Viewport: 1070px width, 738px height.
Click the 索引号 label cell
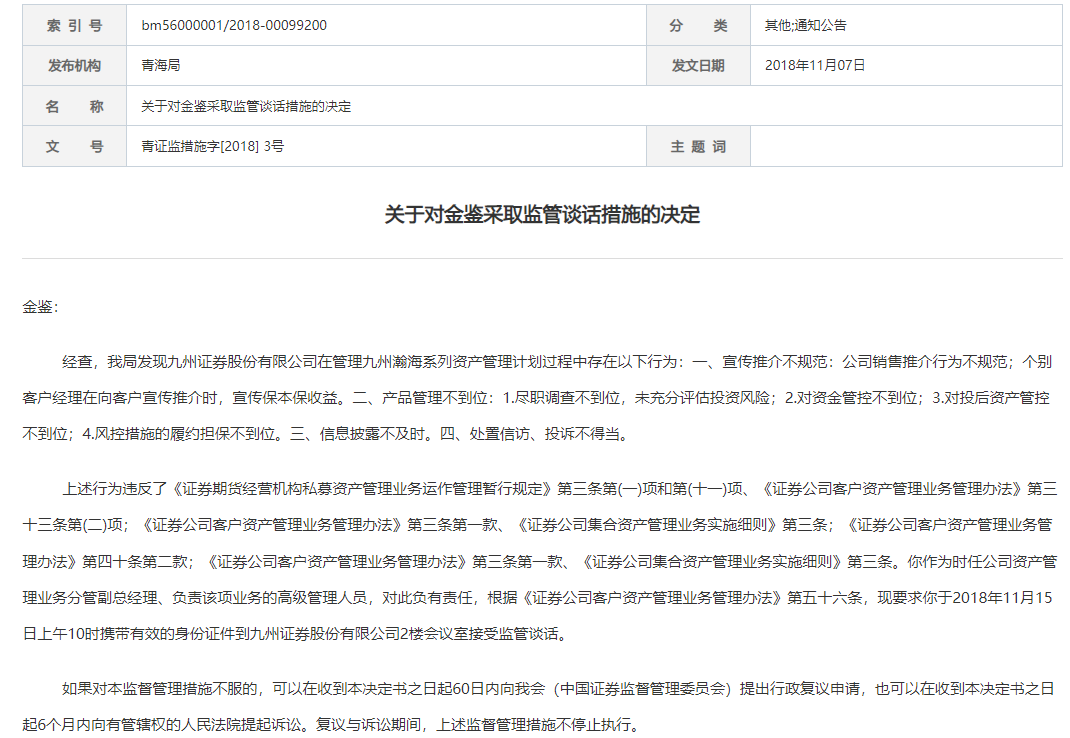[x=74, y=25]
